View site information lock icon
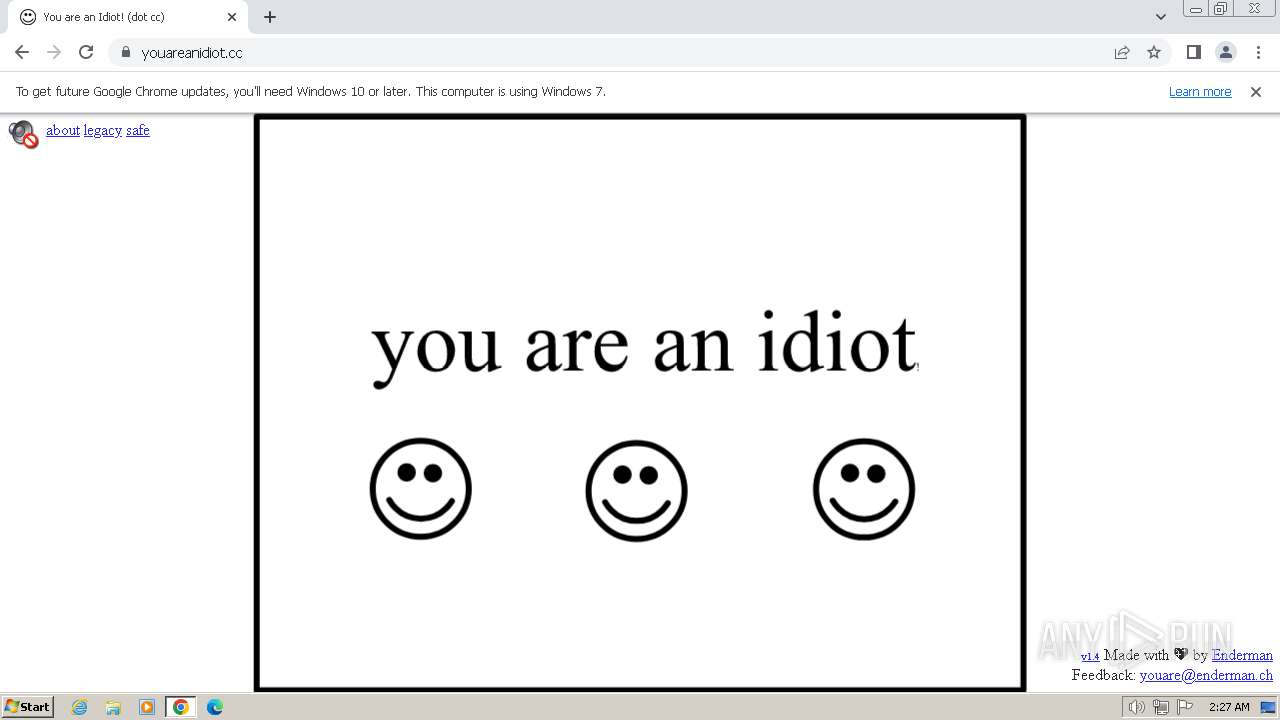Image resolution: width=1280 pixels, height=720 pixels. 125,52
